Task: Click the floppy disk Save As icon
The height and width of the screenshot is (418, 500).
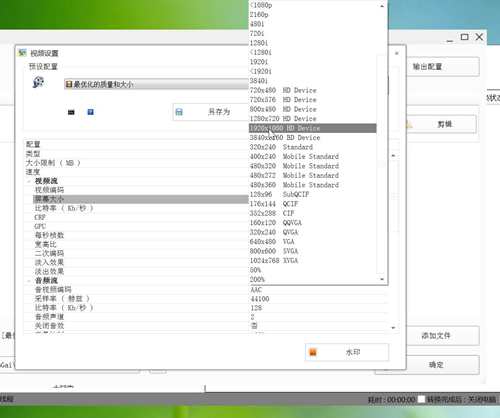Action: coord(179,112)
